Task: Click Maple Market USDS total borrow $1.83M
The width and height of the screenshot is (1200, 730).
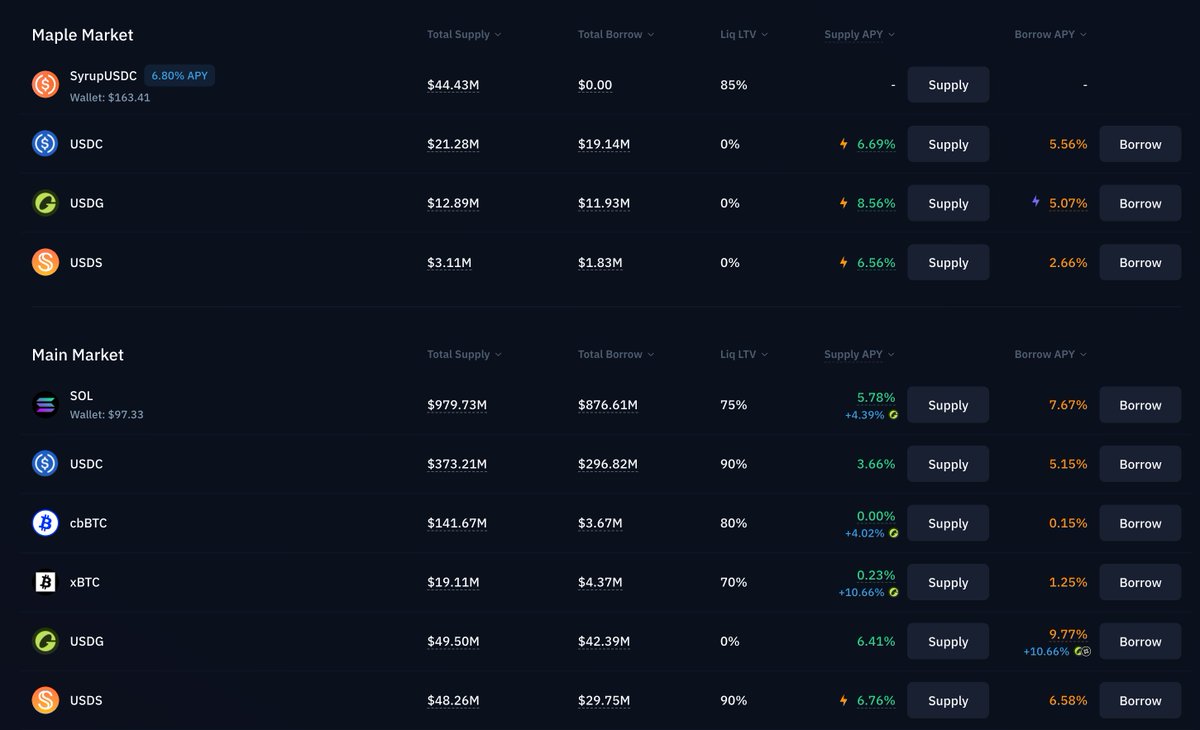Action: coord(600,262)
